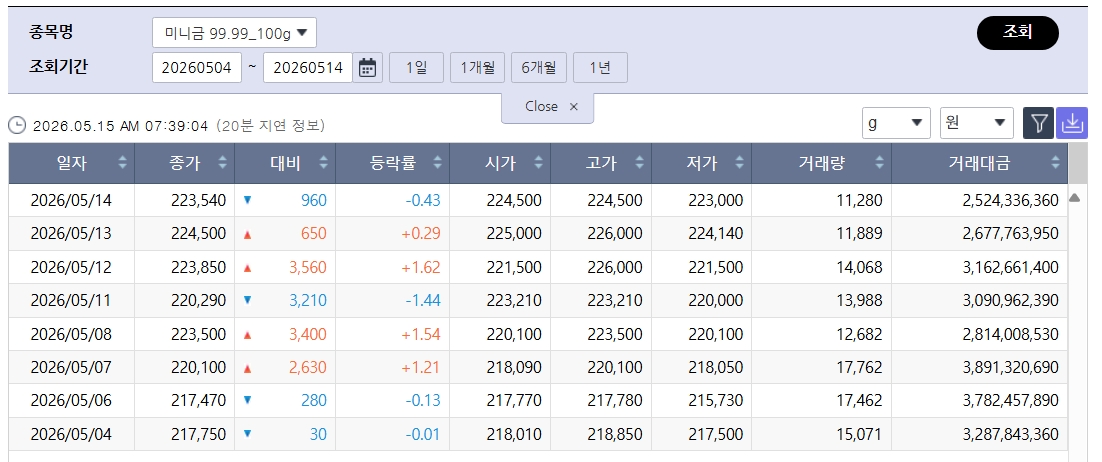Click the rate value -1.44
The height and width of the screenshot is (462, 1102).
click(423, 300)
